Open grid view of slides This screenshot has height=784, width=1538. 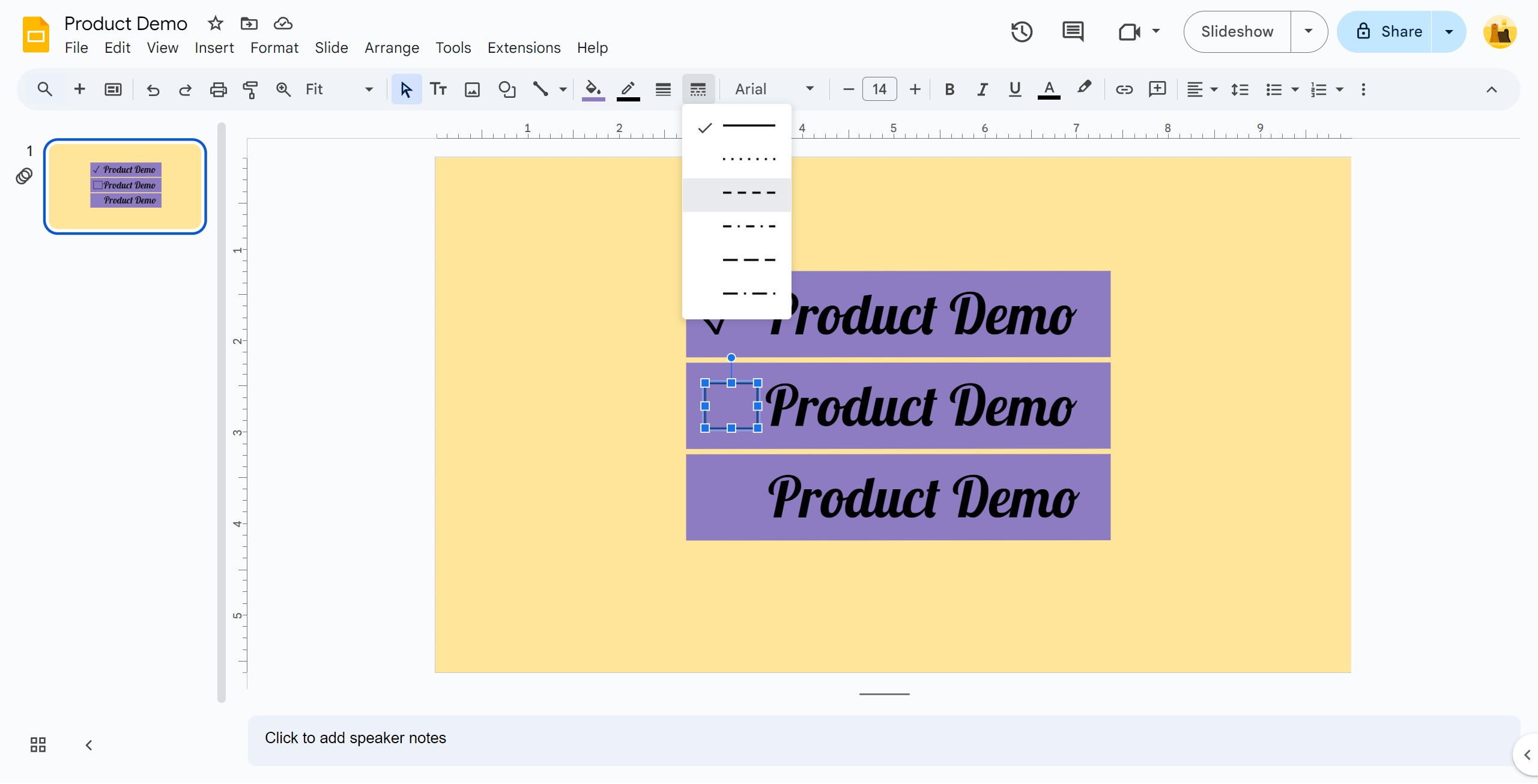click(x=38, y=745)
